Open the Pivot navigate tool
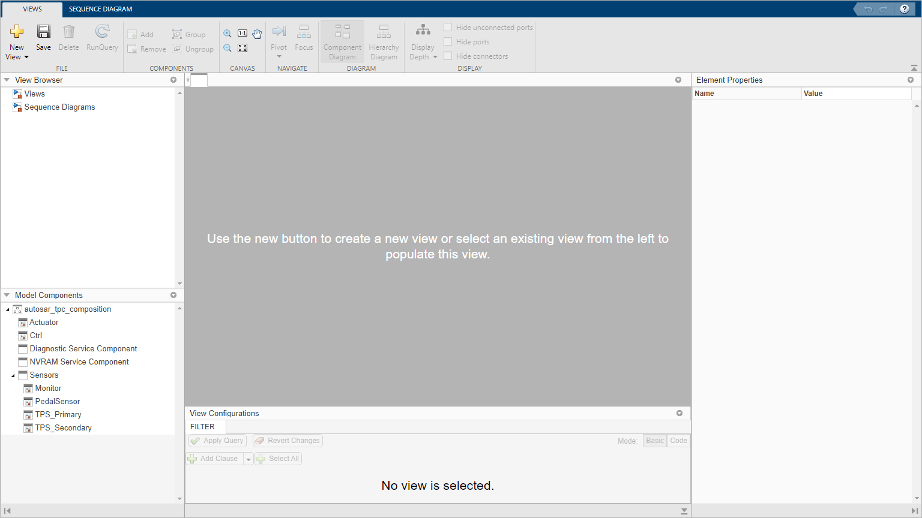Viewport: 922px width, 518px height. 279,40
